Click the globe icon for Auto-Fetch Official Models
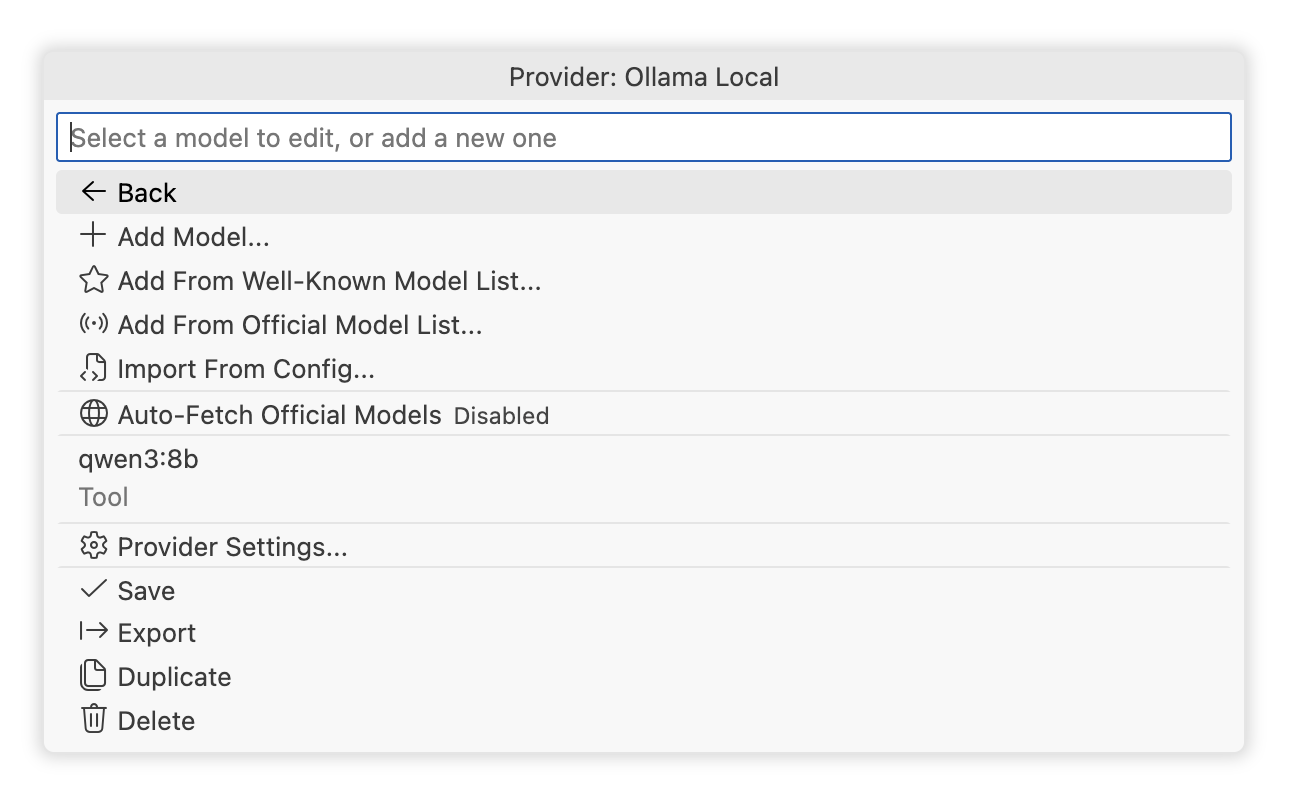 (93, 413)
